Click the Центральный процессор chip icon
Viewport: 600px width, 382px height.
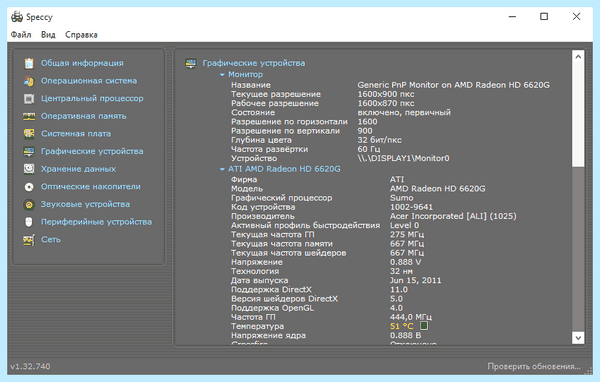pos(29,98)
